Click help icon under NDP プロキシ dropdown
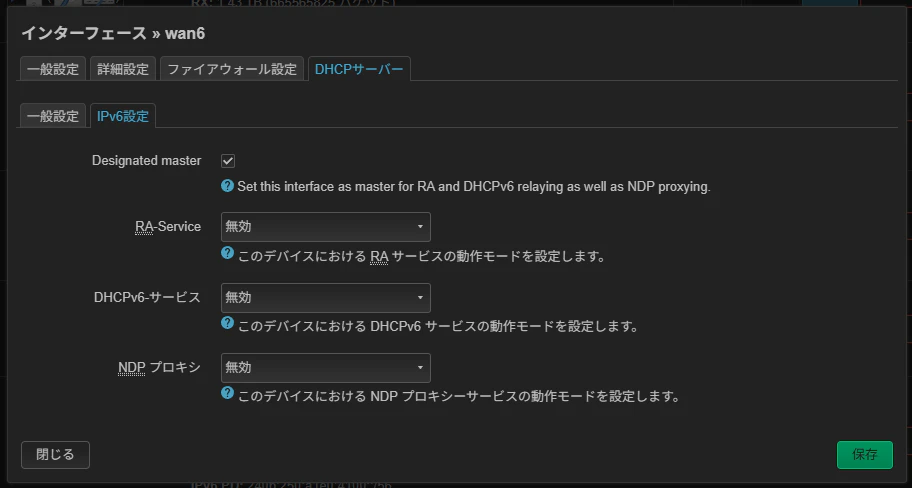Viewport: 912px width, 488px height. click(227, 393)
